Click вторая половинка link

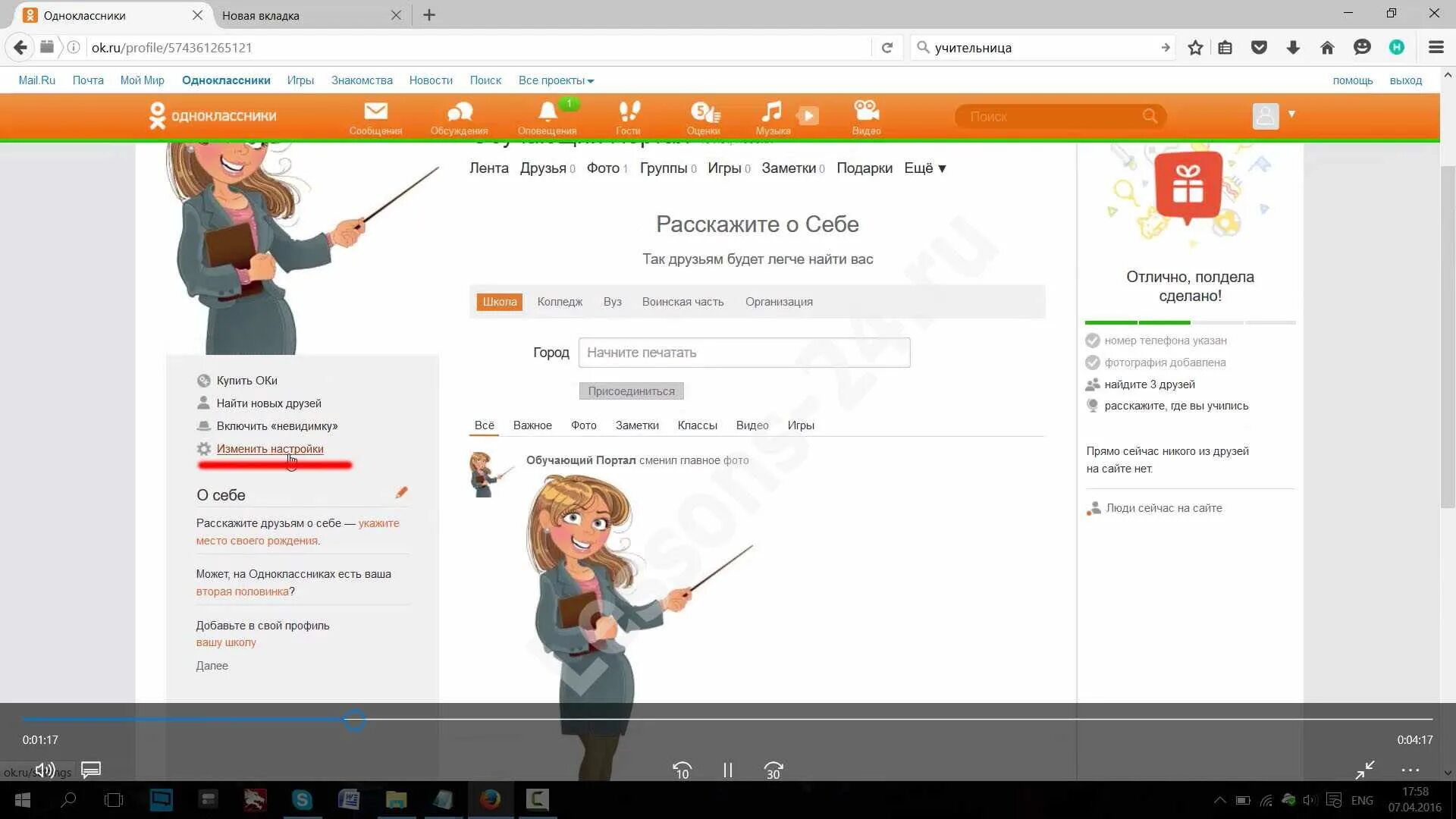[242, 591]
